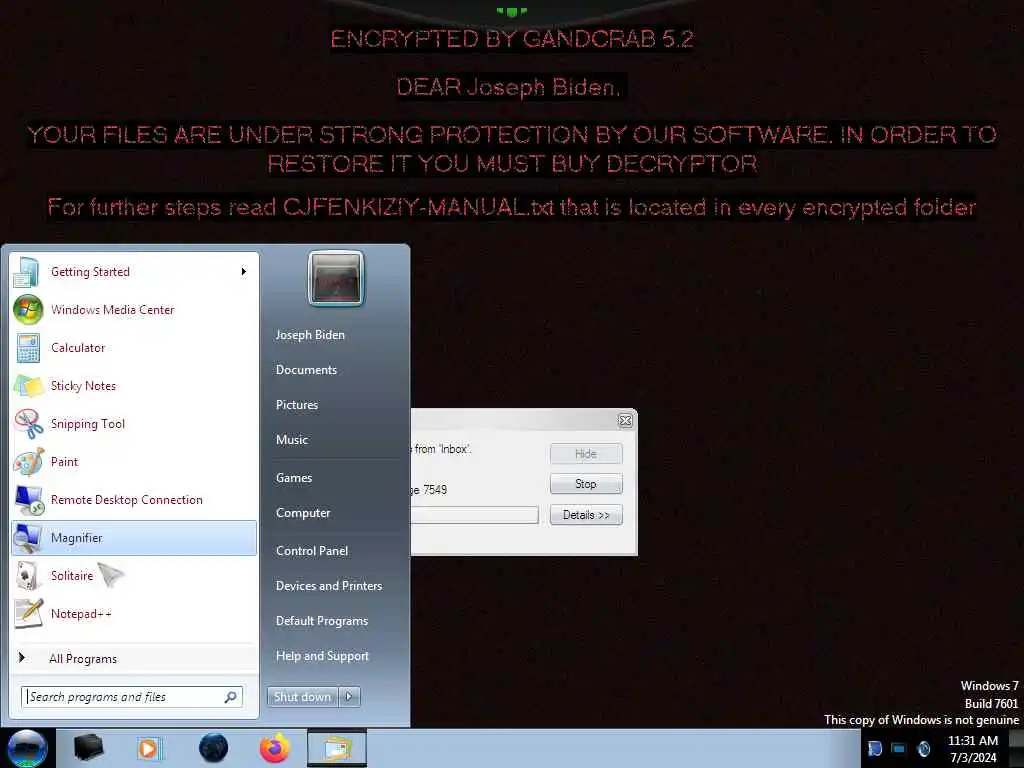1024x768 pixels.
Task: Click the round tray icon beside the clock
Action: [x=923, y=748]
